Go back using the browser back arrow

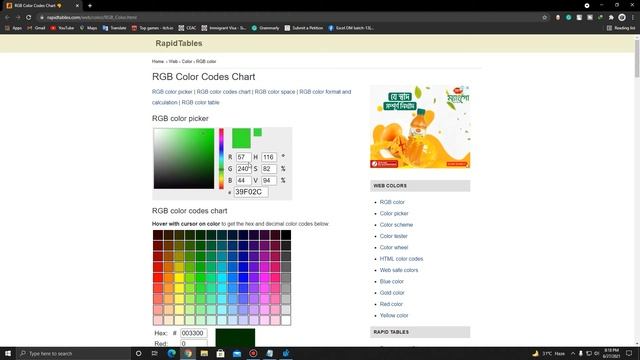click(x=7, y=18)
